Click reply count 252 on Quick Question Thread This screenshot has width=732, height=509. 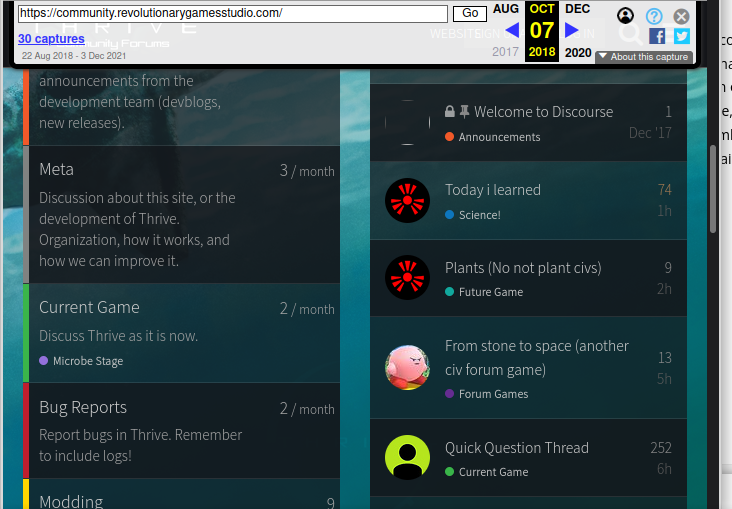661,448
